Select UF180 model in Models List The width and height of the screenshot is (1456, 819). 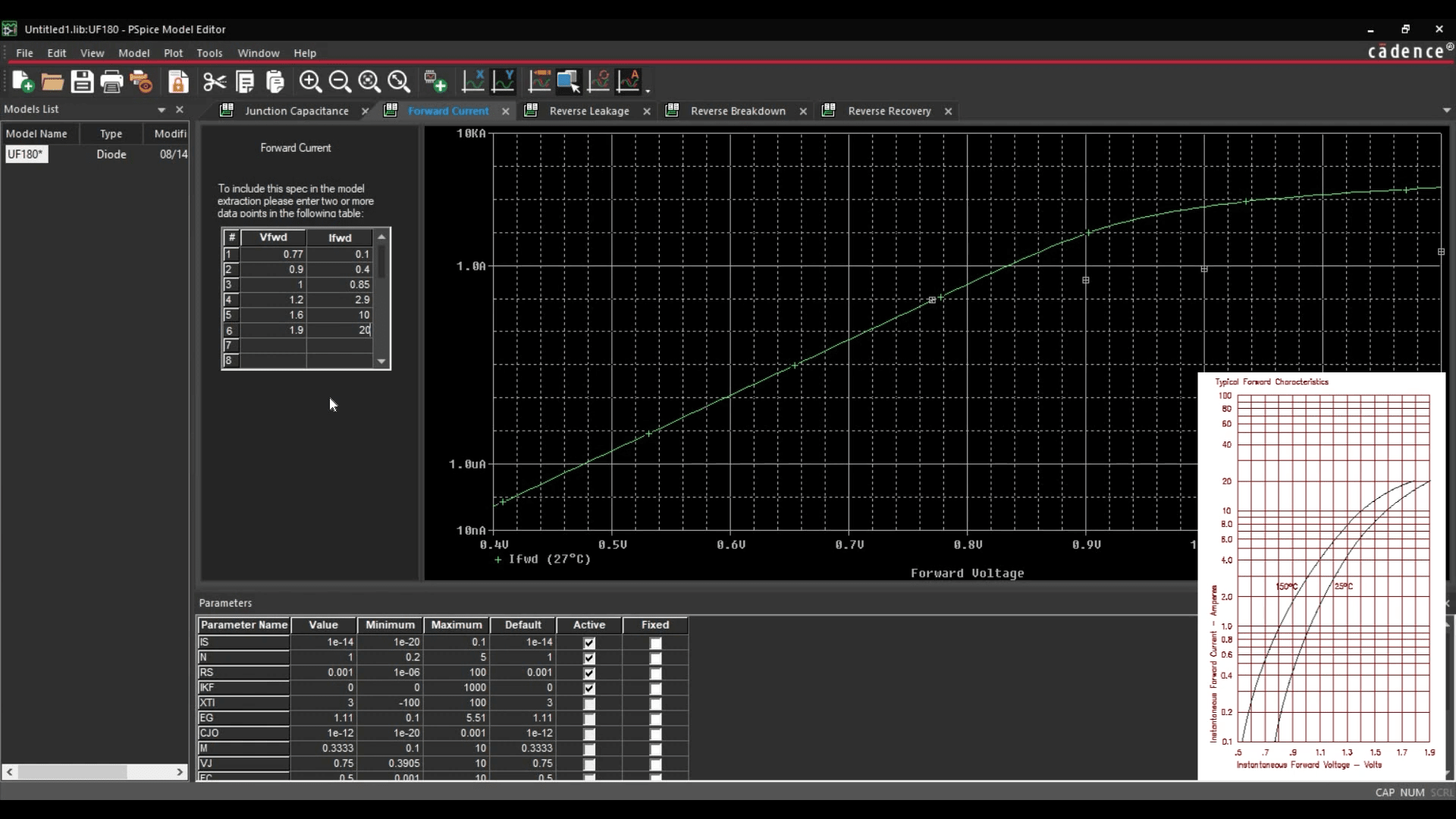[26, 154]
